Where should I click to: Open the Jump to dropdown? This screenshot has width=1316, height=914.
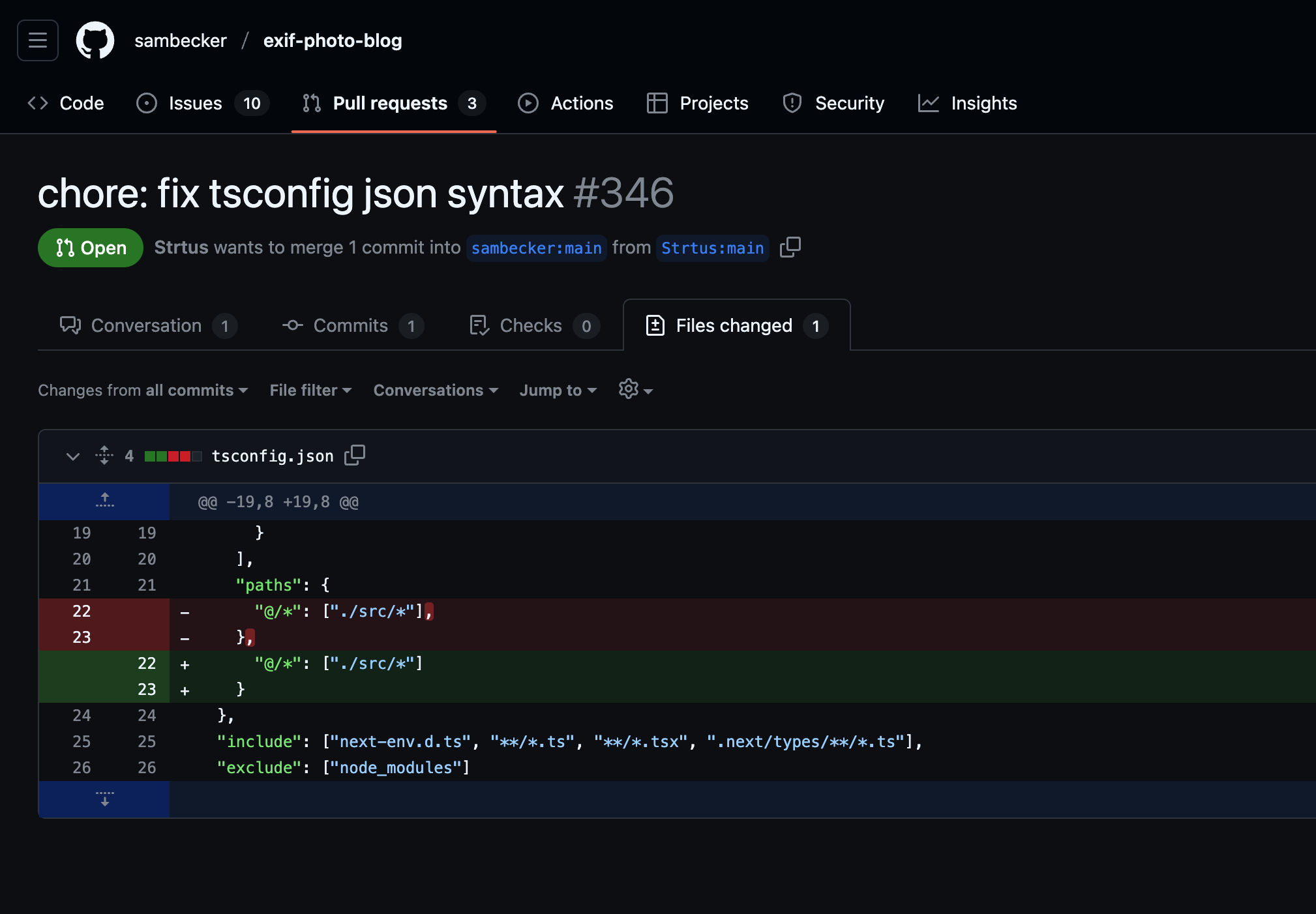click(x=558, y=390)
